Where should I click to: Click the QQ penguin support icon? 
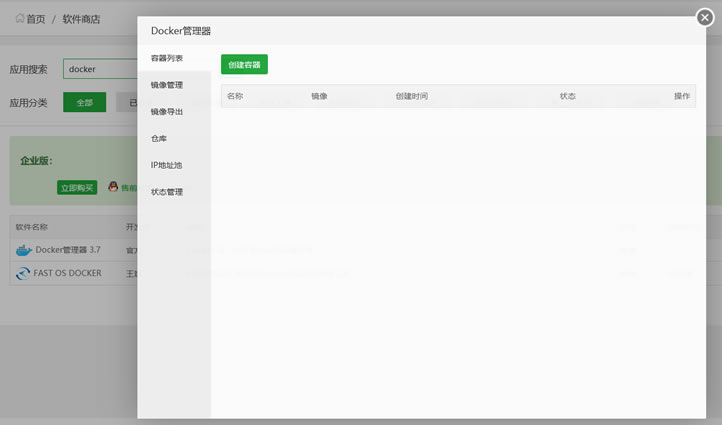[113, 187]
